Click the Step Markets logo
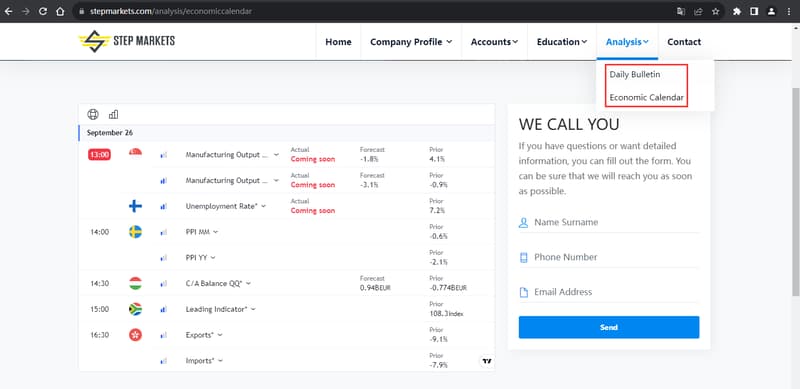This screenshot has height=389, width=800. tap(127, 41)
